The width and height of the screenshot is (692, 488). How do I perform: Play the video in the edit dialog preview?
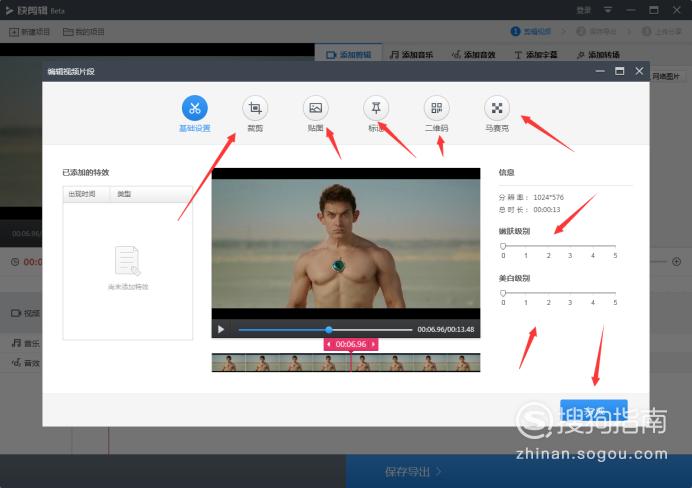pyautogui.click(x=221, y=329)
